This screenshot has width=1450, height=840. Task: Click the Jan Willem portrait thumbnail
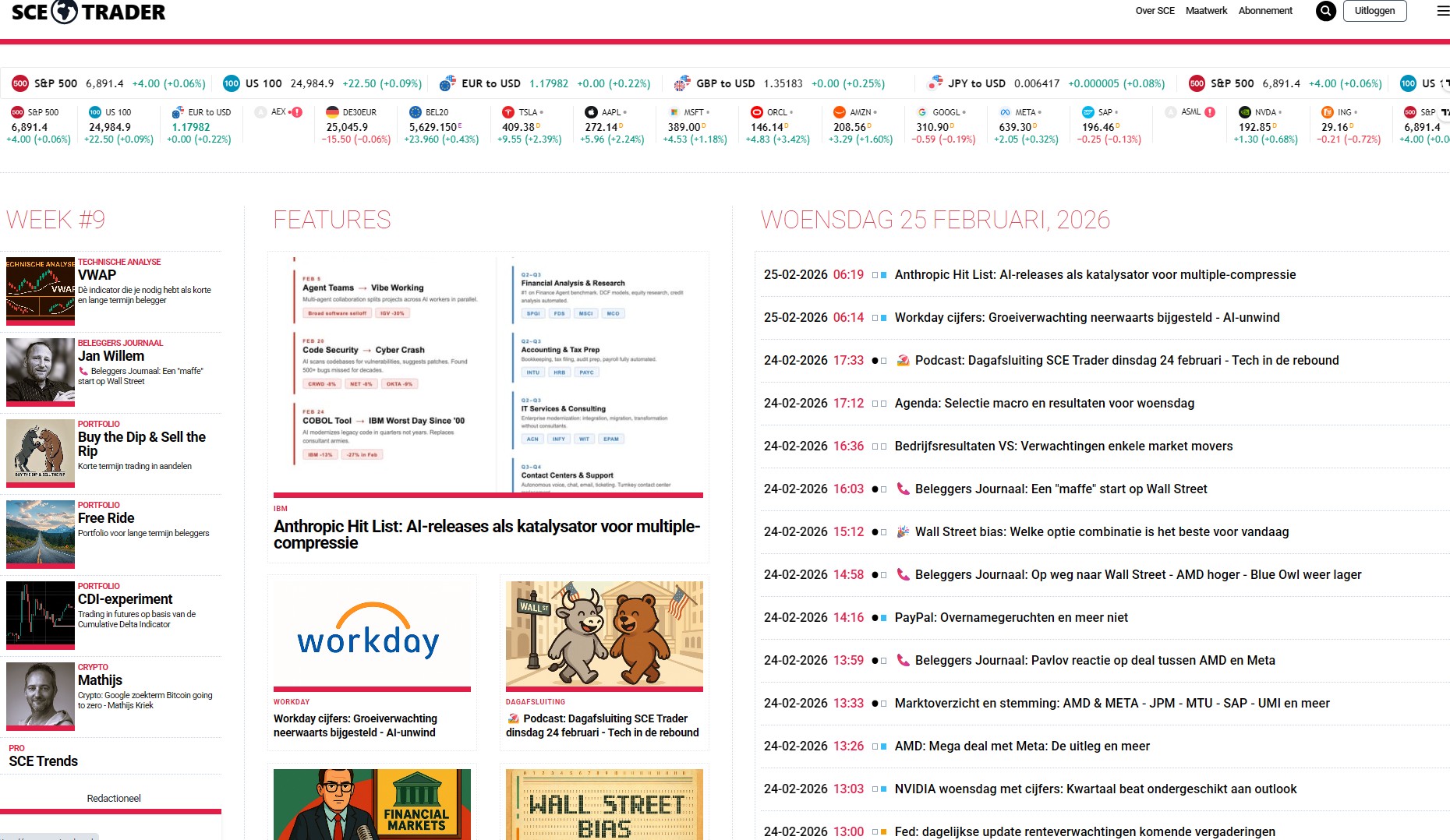point(41,371)
